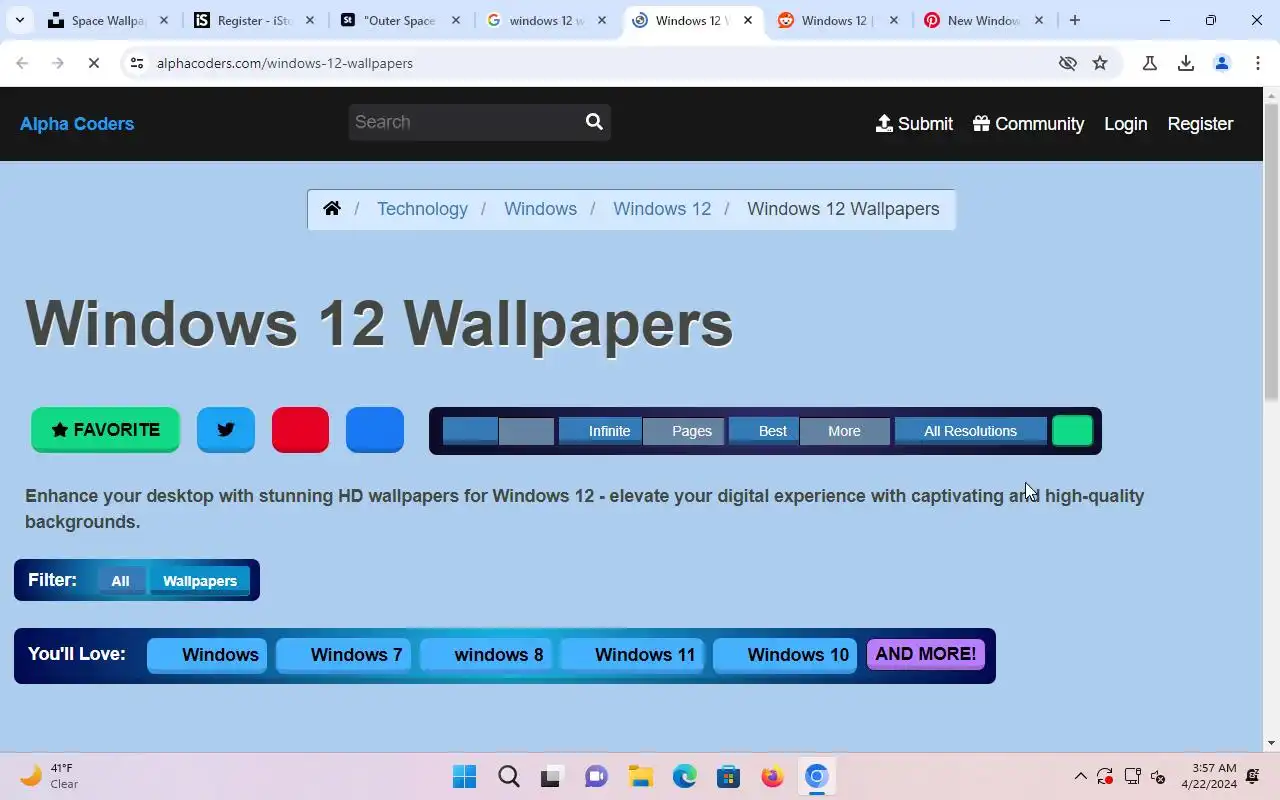Share page via the Twitter bird button
Viewport: 1280px width, 800px height.
pyautogui.click(x=226, y=430)
